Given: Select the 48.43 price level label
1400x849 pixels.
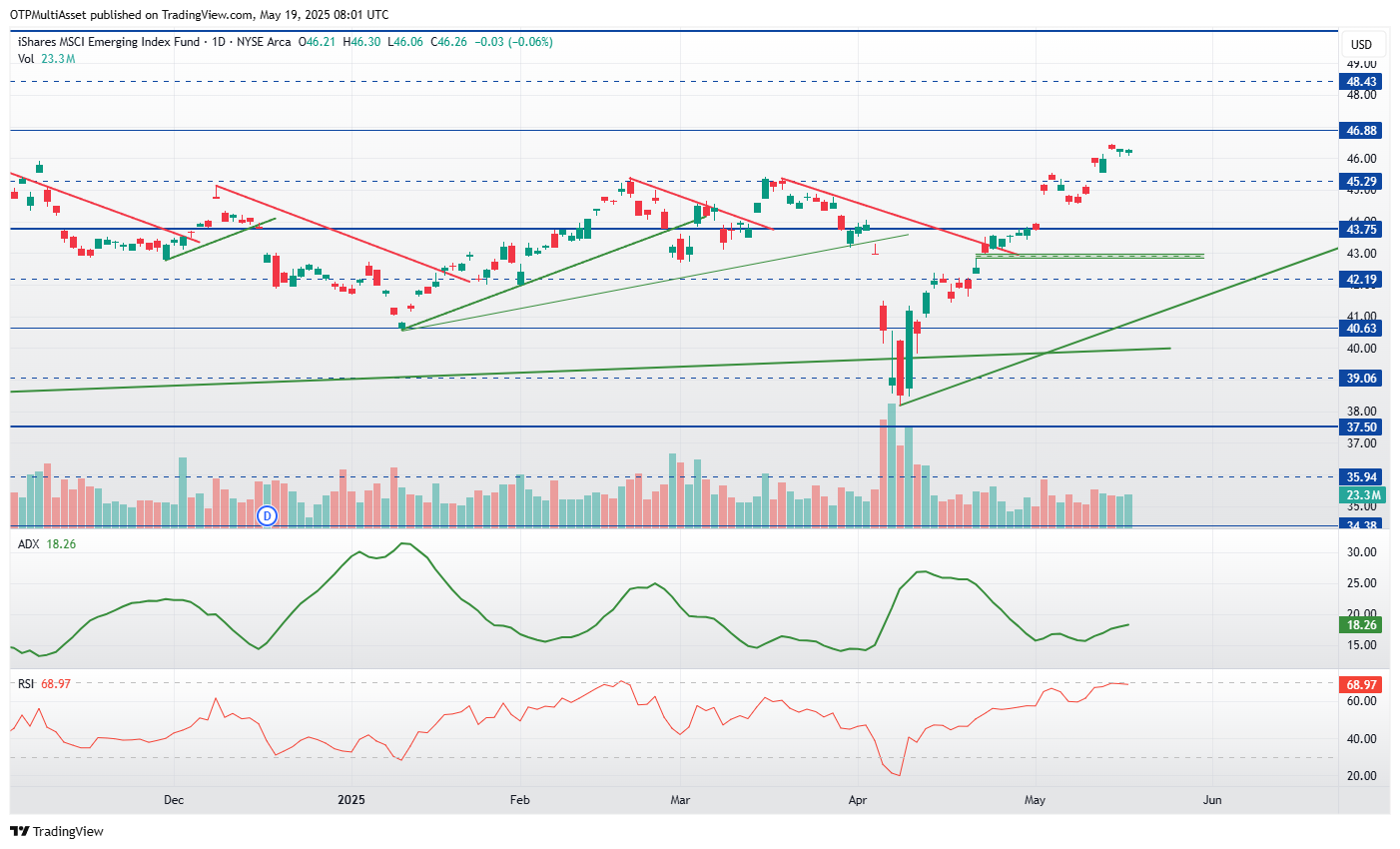Looking at the screenshot, I should (x=1362, y=82).
